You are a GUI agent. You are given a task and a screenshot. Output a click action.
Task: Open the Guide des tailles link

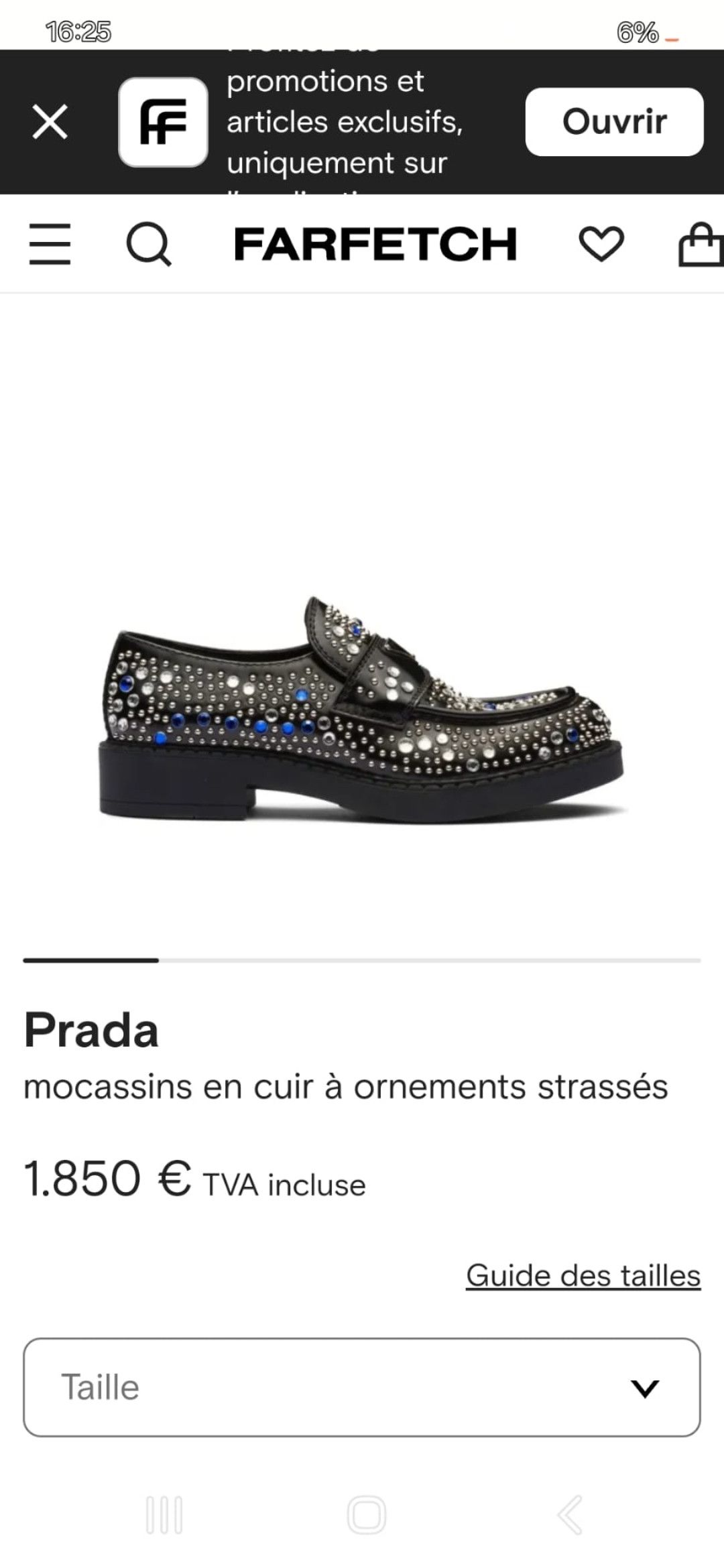(x=583, y=1275)
